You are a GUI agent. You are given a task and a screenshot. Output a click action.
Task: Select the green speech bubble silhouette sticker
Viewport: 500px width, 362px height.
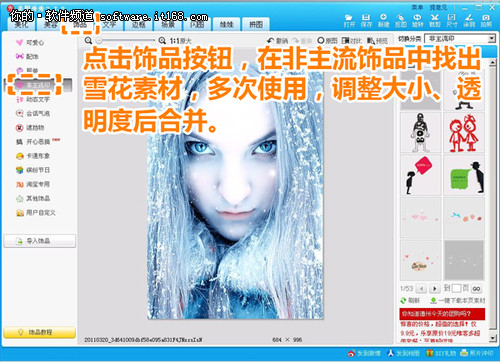(x=464, y=175)
